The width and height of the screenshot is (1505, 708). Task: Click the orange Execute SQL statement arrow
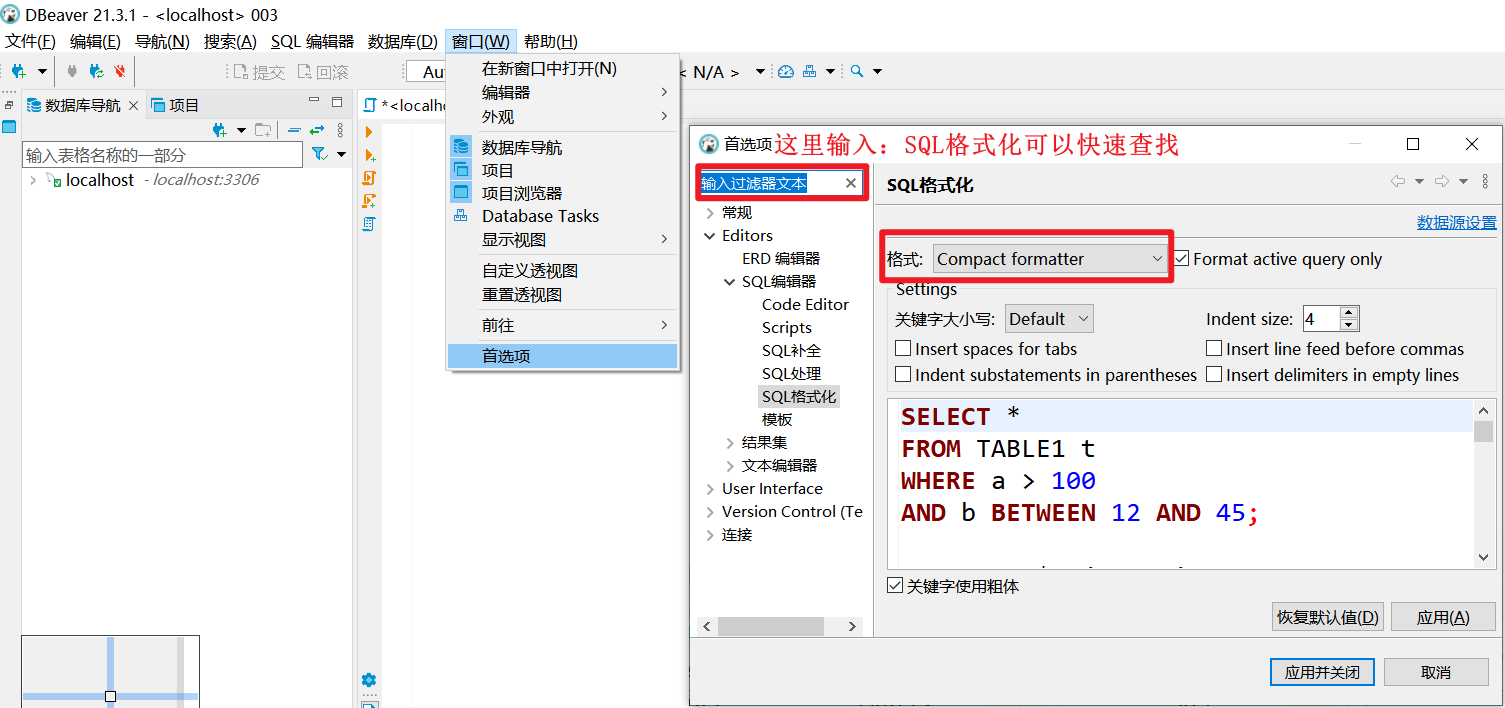pos(369,132)
